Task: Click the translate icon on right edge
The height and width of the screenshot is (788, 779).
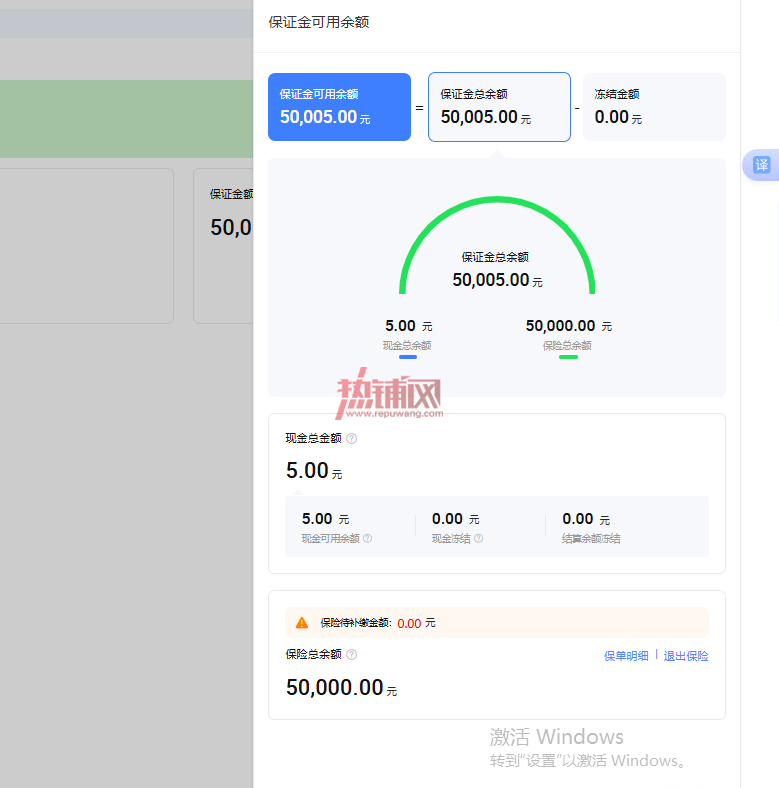Action: point(761,165)
